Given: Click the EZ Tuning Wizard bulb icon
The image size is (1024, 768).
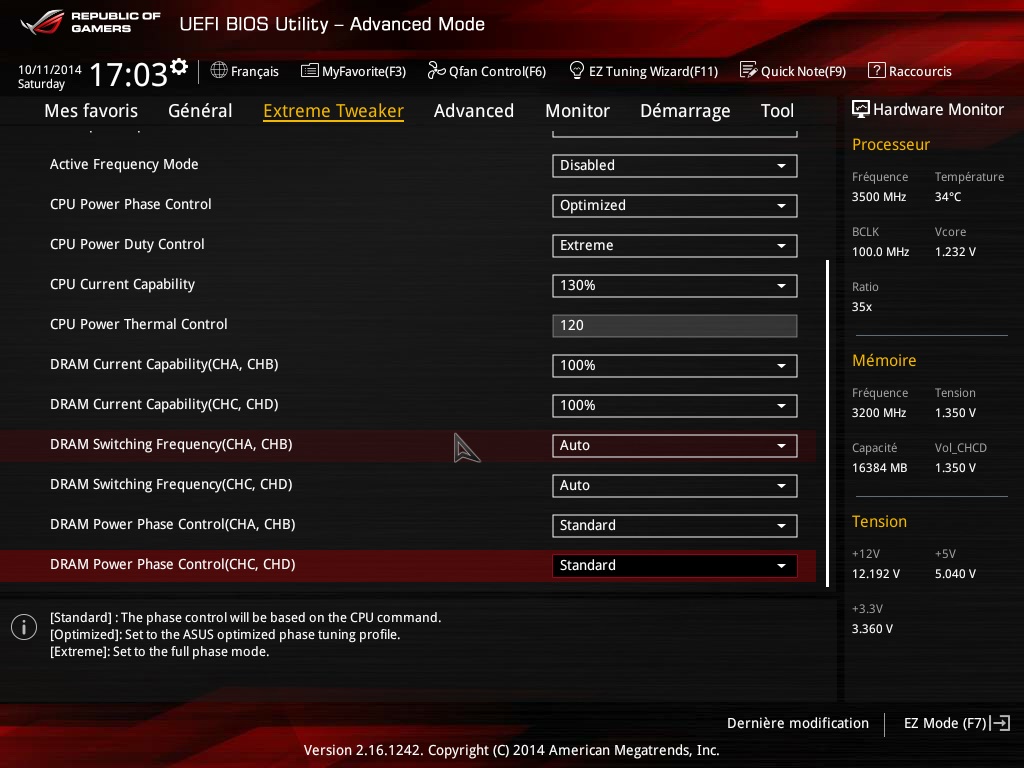Looking at the screenshot, I should (576, 71).
